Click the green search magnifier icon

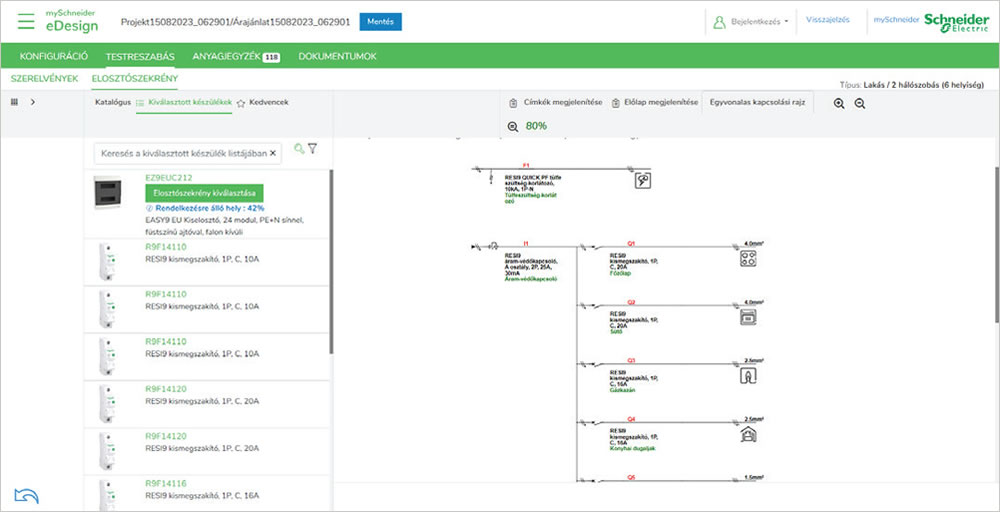pos(298,149)
